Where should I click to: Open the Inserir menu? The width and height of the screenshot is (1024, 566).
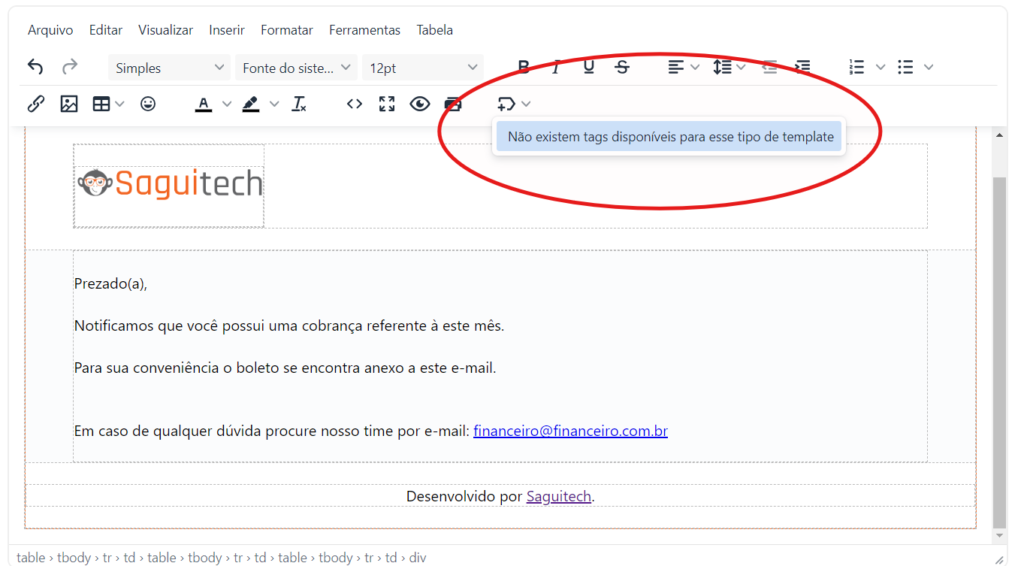tap(226, 30)
